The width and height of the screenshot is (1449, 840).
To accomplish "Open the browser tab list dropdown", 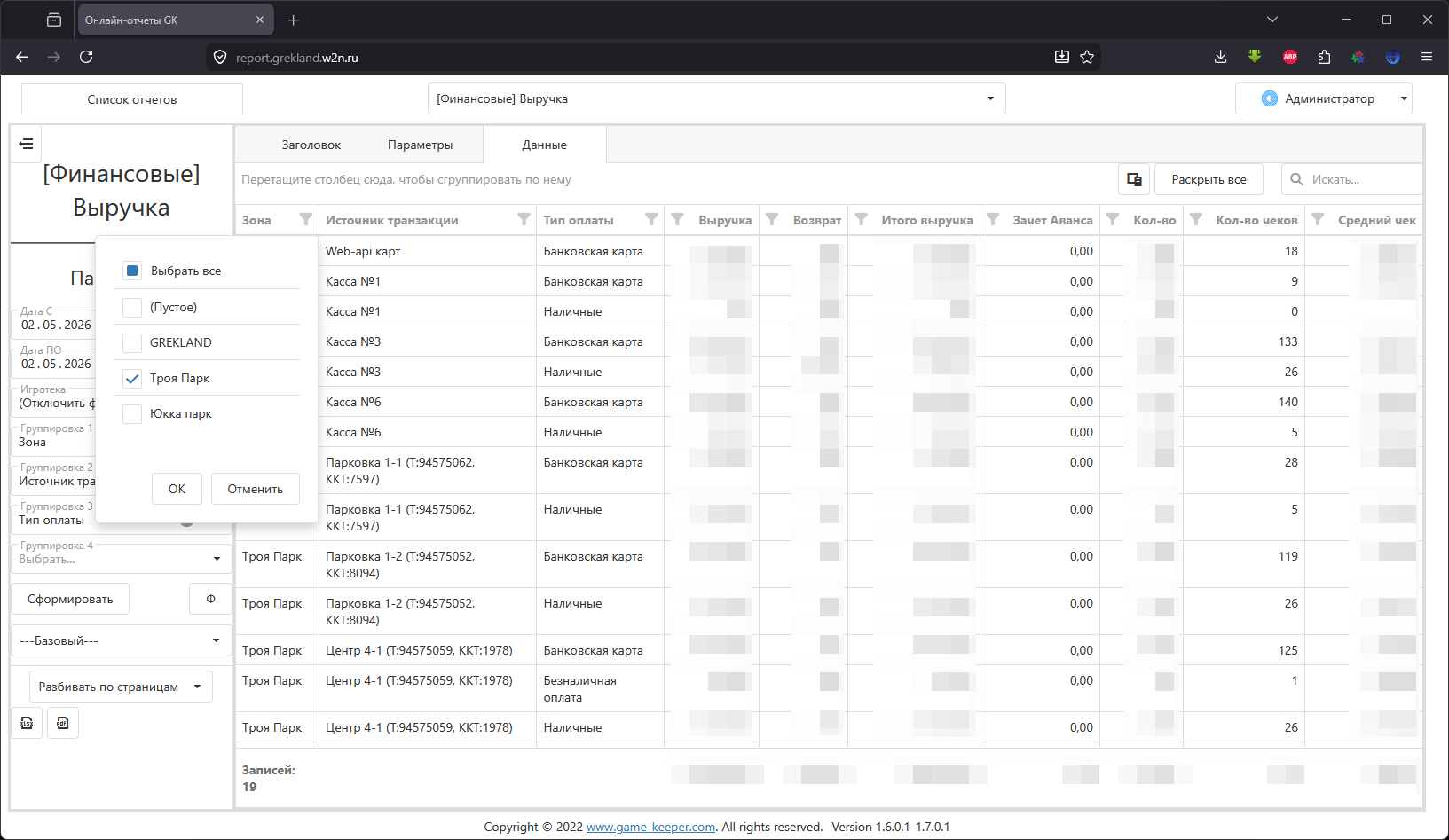I will (x=1272, y=20).
